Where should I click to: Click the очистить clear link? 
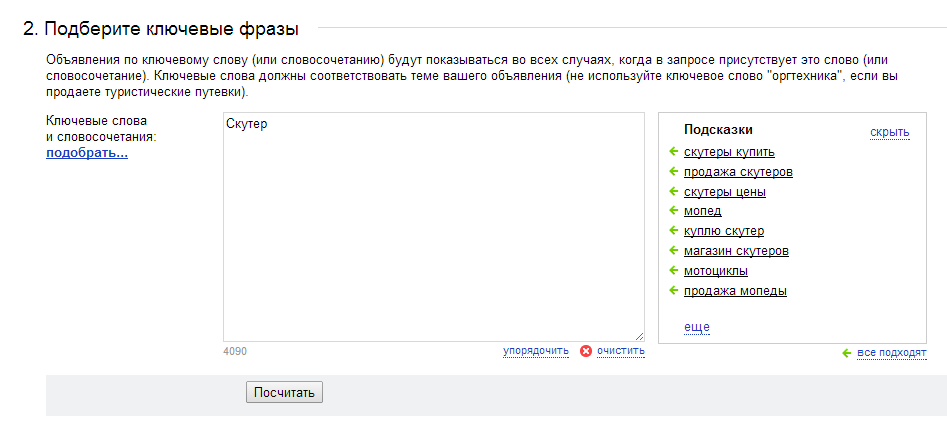[621, 351]
